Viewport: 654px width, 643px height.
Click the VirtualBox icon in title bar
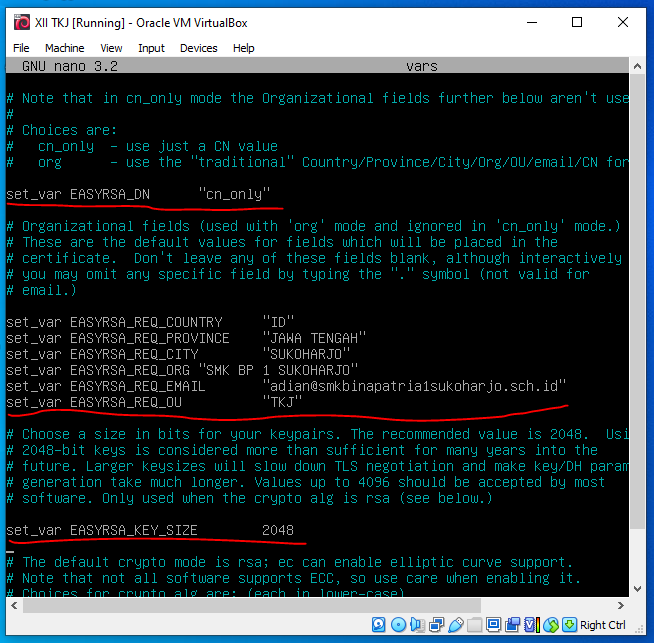(x=22, y=23)
